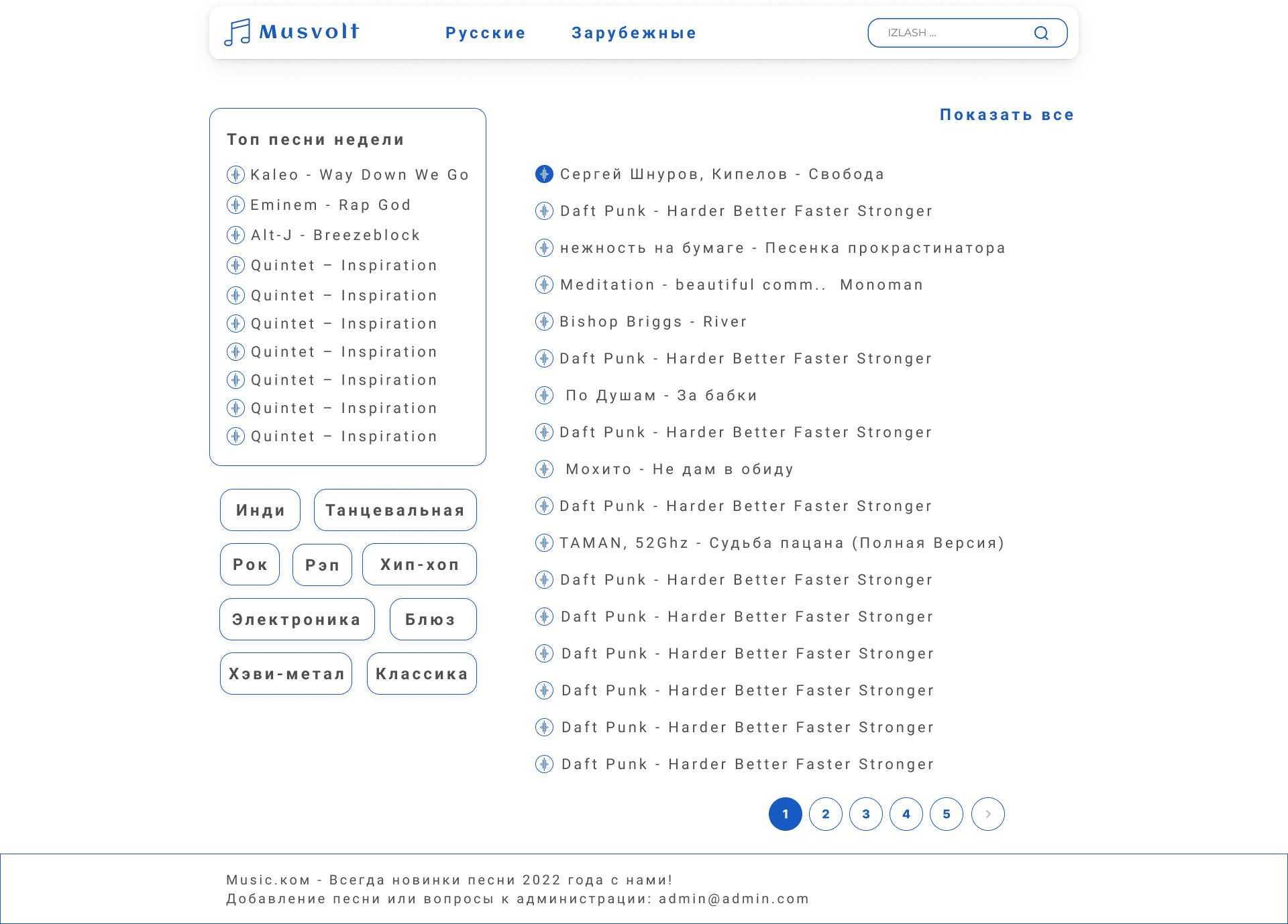Open the Русские menu section
The width and height of the screenshot is (1288, 924).
tap(486, 33)
